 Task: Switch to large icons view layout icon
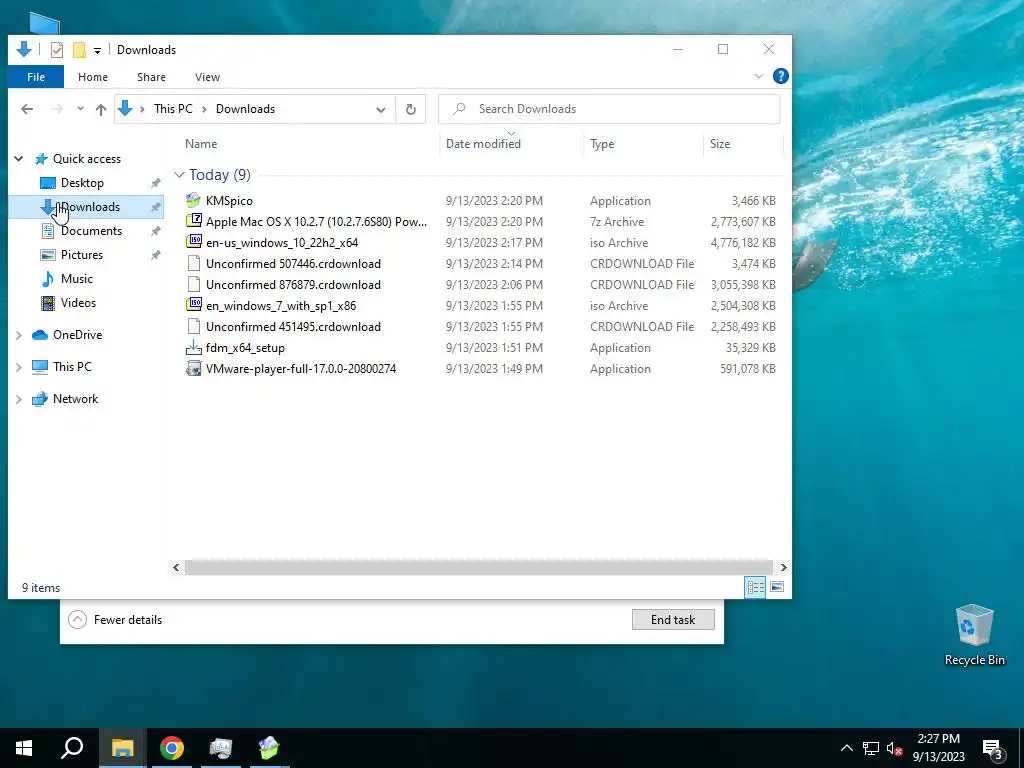point(776,587)
